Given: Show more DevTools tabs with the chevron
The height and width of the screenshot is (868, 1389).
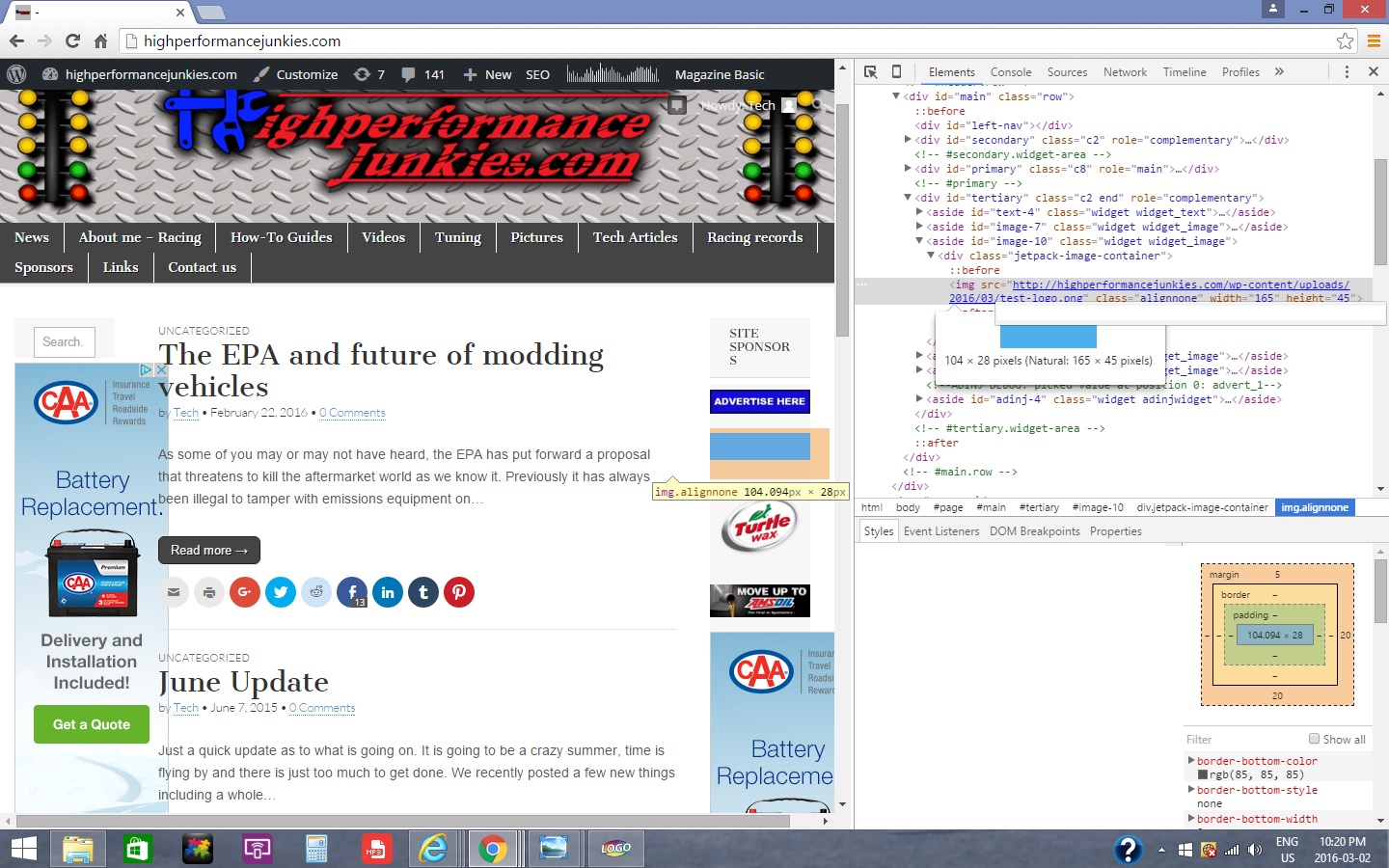Looking at the screenshot, I should [1279, 72].
